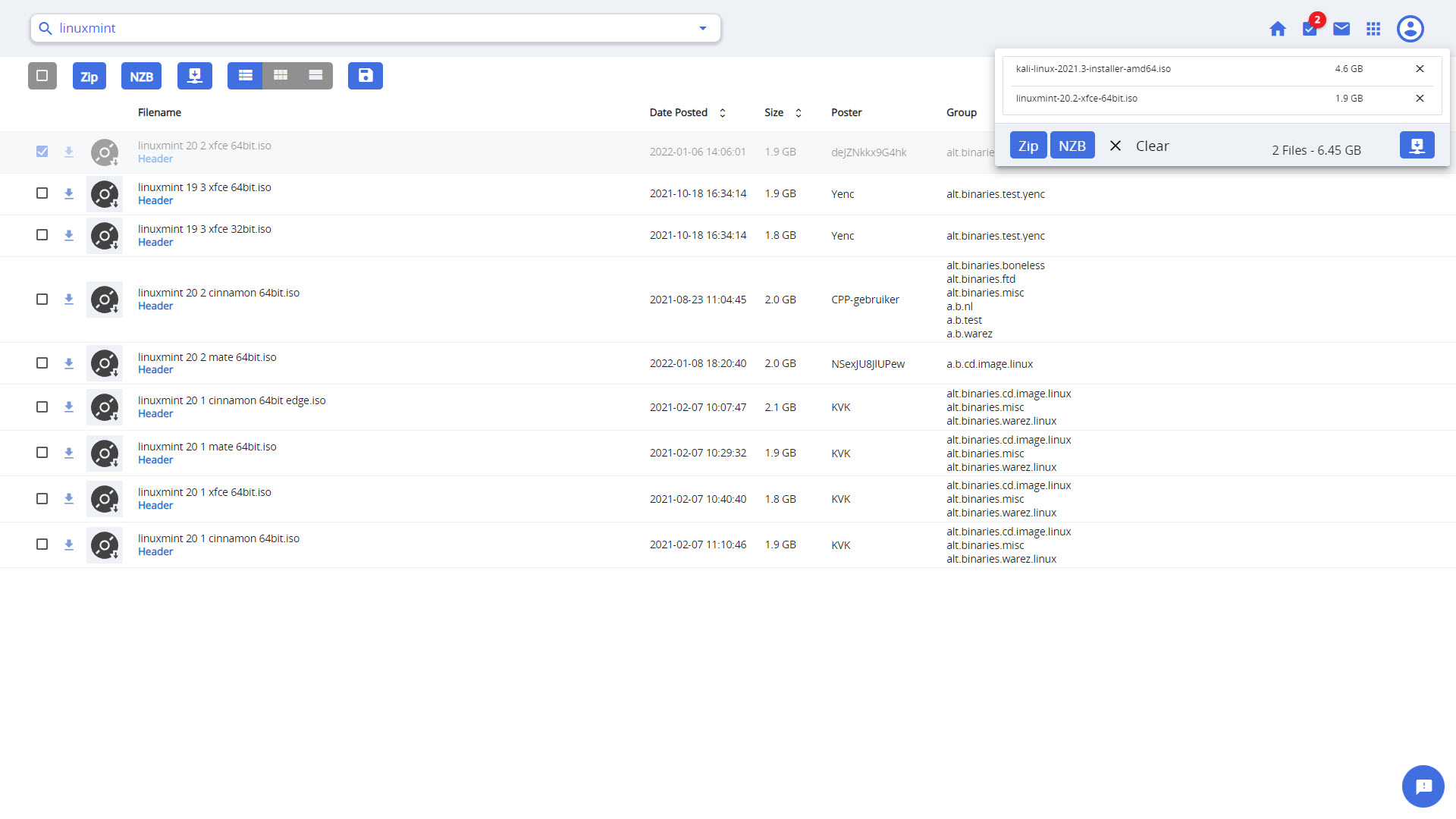Check linuxmint 20 1 mate 64bit.iso checkbox
The width and height of the screenshot is (1456, 819).
click(42, 453)
